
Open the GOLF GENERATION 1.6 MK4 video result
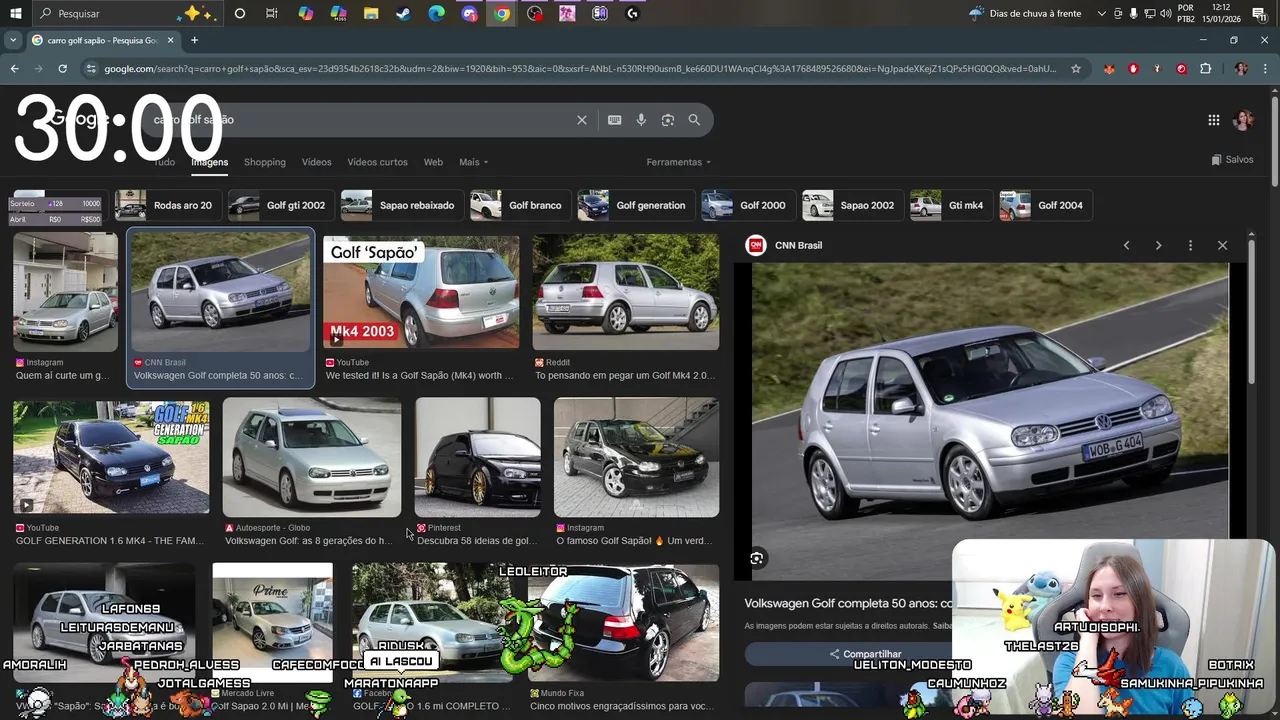pyautogui.click(x=111, y=457)
